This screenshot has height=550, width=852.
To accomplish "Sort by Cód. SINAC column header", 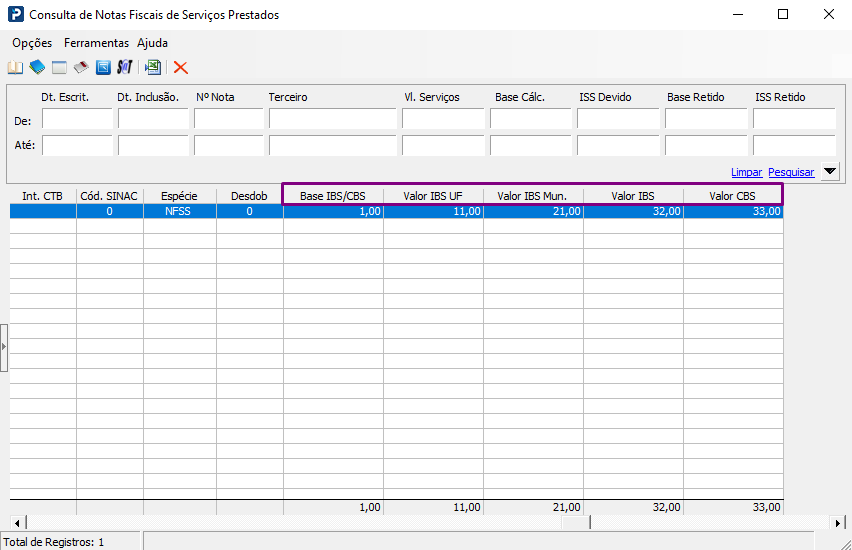I will coord(110,196).
